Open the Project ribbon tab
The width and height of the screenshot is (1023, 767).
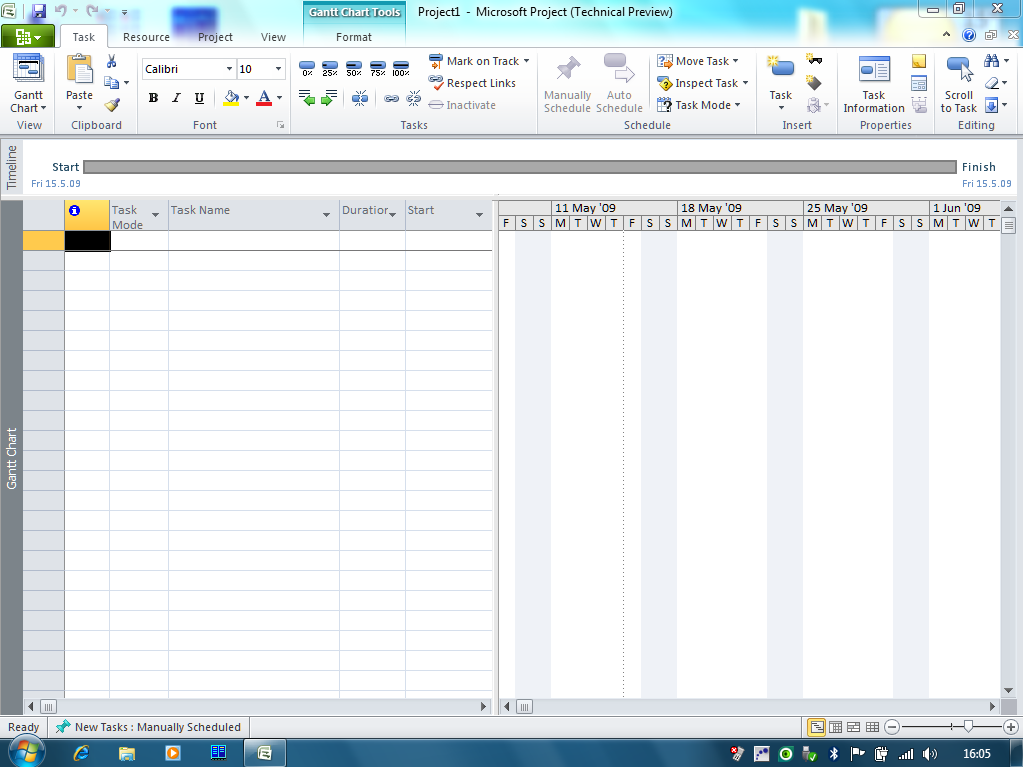[215, 37]
